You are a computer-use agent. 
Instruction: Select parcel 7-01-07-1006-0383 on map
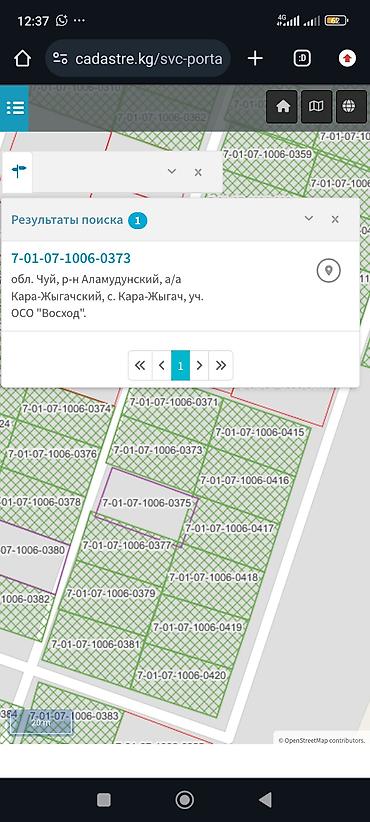point(73,716)
